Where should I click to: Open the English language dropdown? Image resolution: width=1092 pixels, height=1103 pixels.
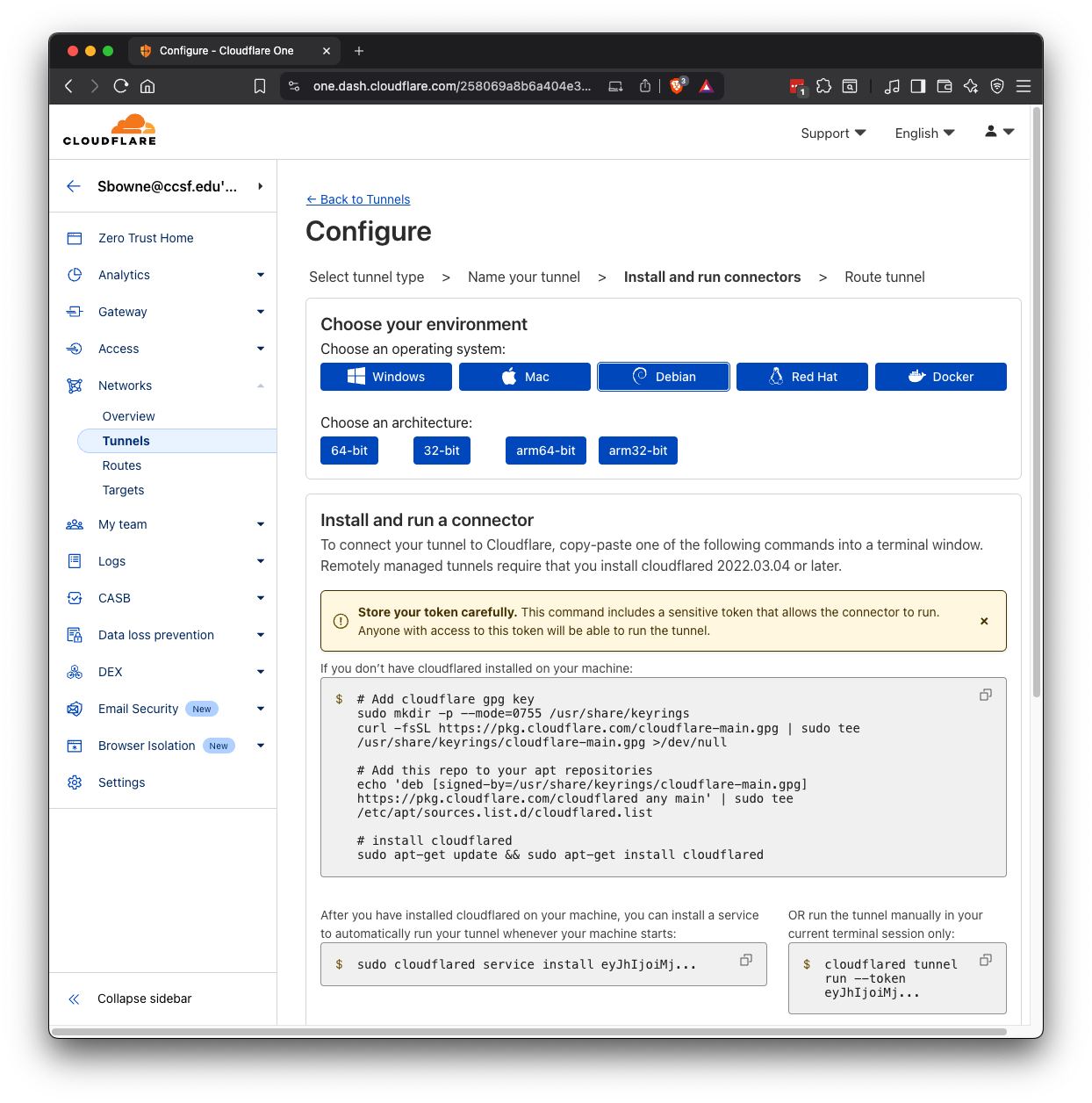tap(924, 133)
